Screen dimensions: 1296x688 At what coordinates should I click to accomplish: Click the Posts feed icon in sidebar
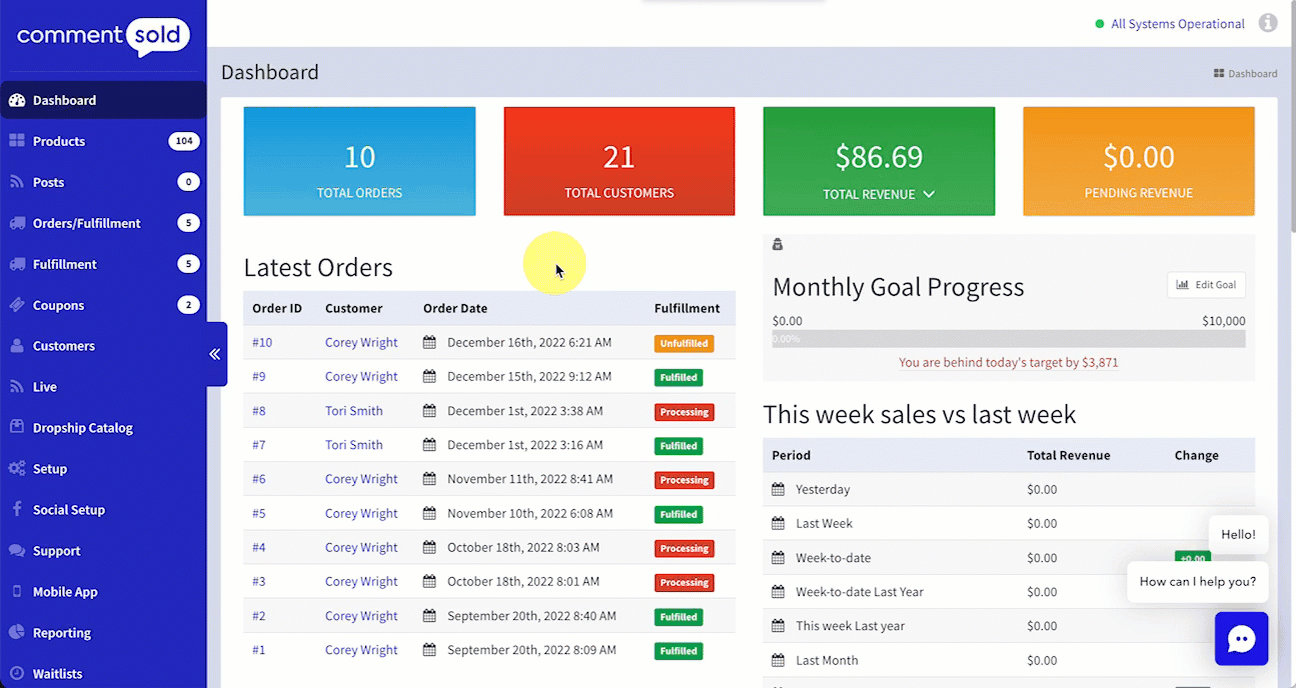16,182
